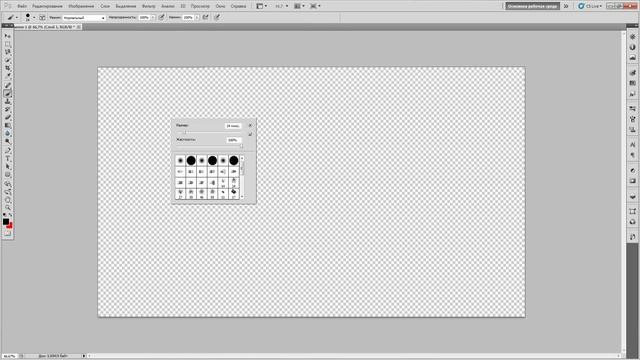Image resolution: width=640 pixels, height=360 pixels.
Task: Select the History Brush tool
Action: (x=7, y=109)
